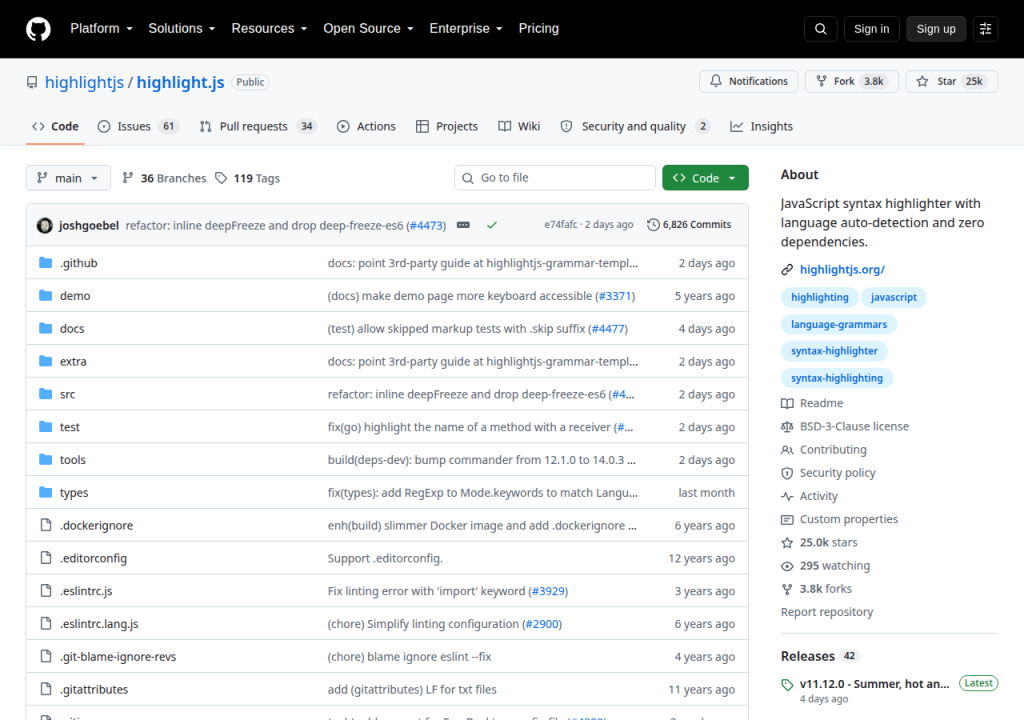Open the test folder icon

pyautogui.click(x=45, y=427)
